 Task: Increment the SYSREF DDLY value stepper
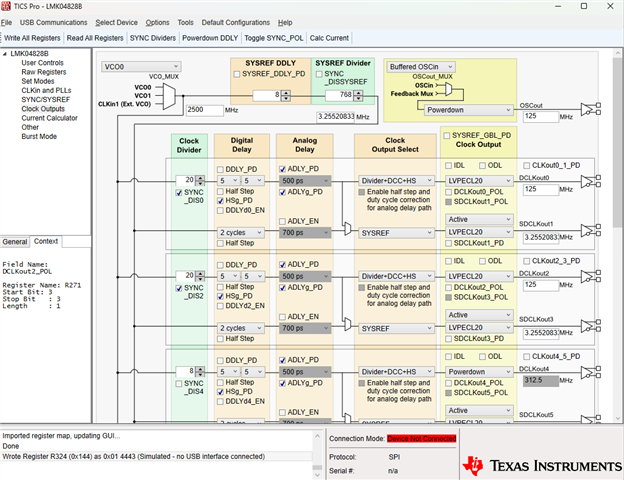click(286, 93)
